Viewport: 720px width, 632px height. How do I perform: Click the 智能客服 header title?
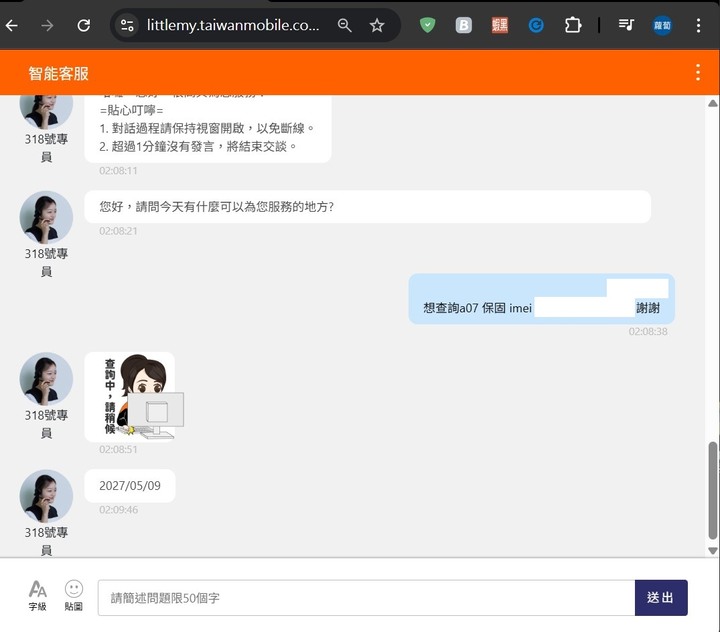pos(58,73)
